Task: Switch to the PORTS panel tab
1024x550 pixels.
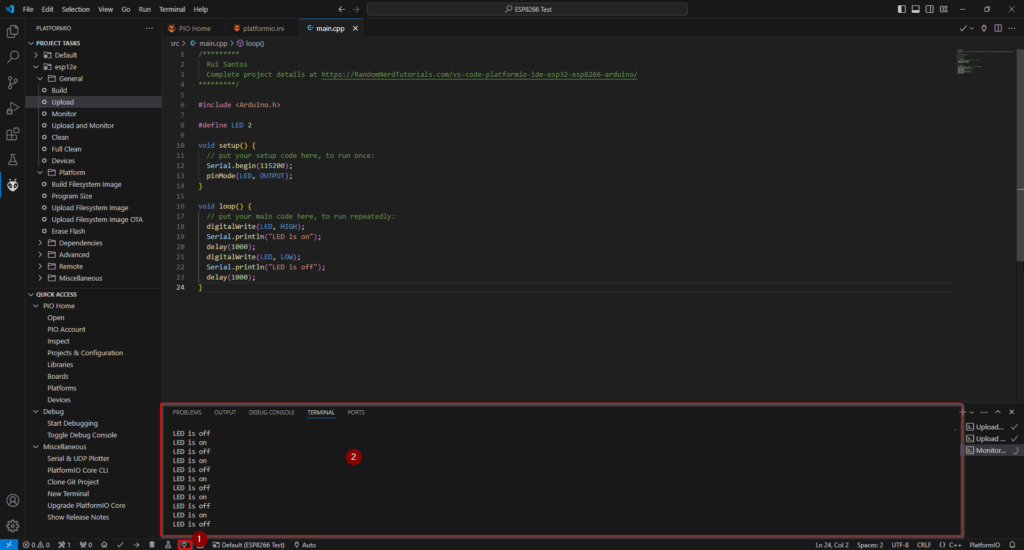Action: 356,412
